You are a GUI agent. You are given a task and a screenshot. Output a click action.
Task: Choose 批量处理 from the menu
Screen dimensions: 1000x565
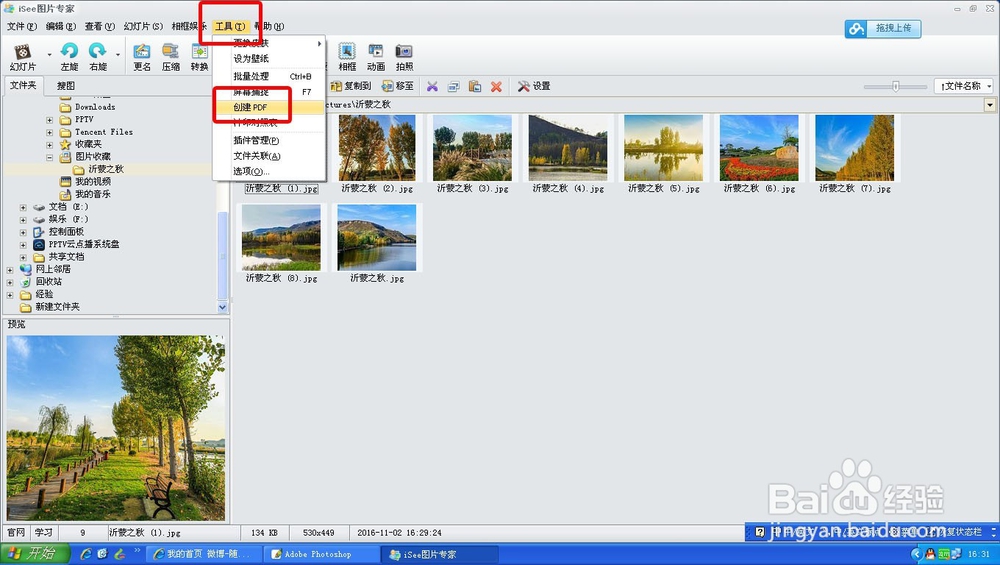pos(269,76)
